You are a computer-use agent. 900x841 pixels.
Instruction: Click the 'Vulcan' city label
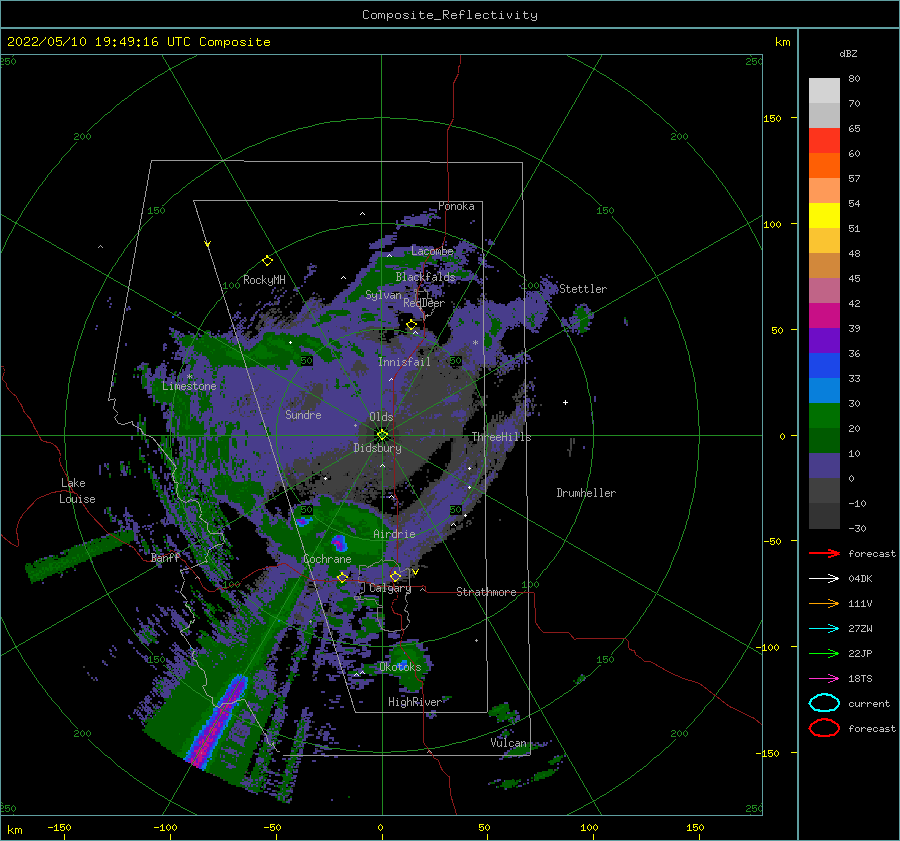[508, 743]
